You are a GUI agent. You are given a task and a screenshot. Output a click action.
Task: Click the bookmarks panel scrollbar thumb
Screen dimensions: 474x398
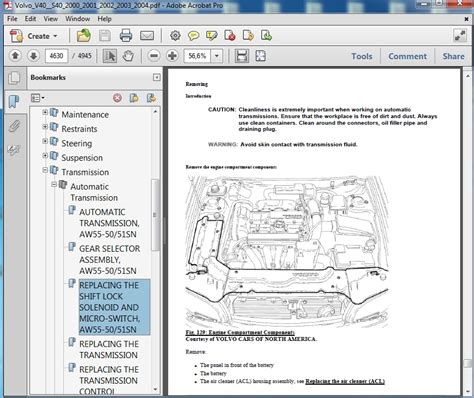point(155,215)
